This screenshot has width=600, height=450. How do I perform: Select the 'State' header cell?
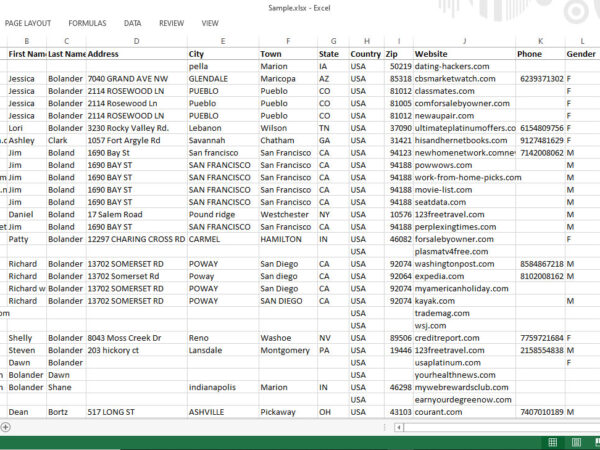[x=333, y=54]
